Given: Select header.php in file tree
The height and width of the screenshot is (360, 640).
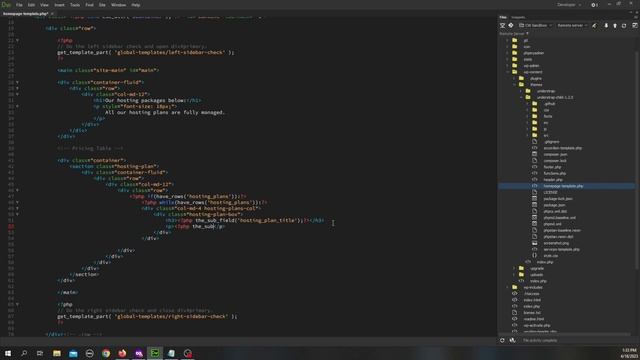Looking at the screenshot, I should [553, 180].
